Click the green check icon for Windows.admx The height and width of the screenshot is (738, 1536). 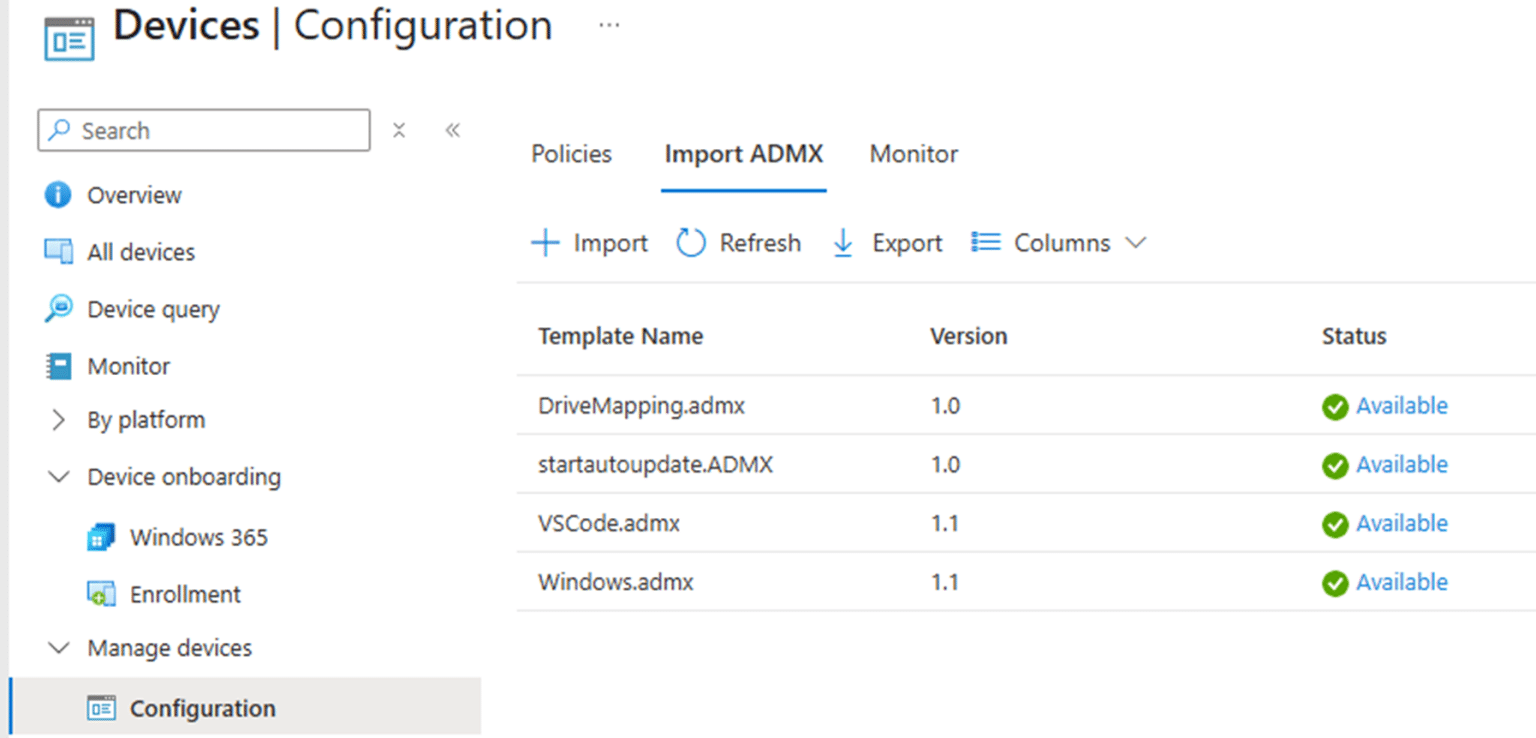click(x=1335, y=583)
